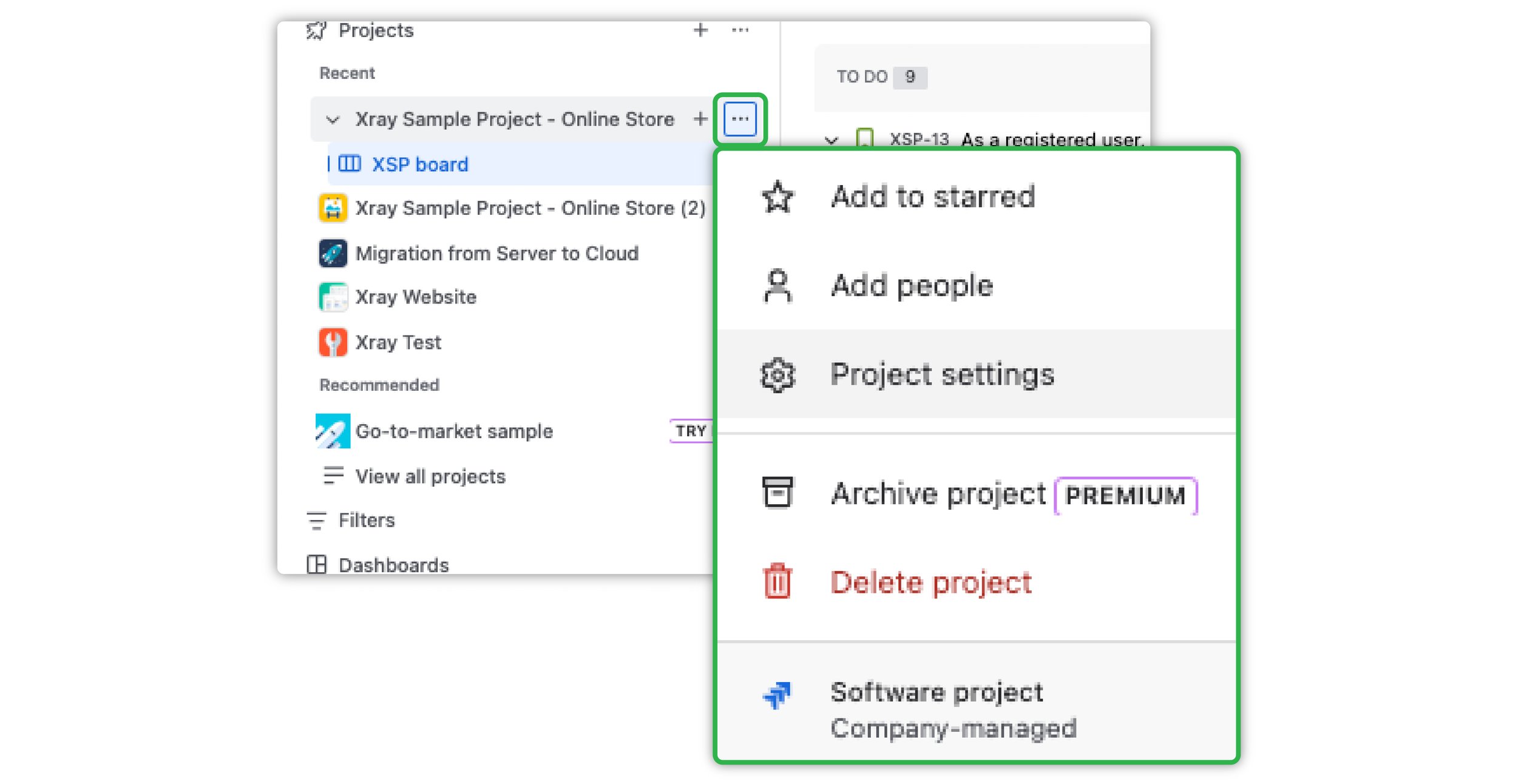Open View all projects

click(x=430, y=476)
